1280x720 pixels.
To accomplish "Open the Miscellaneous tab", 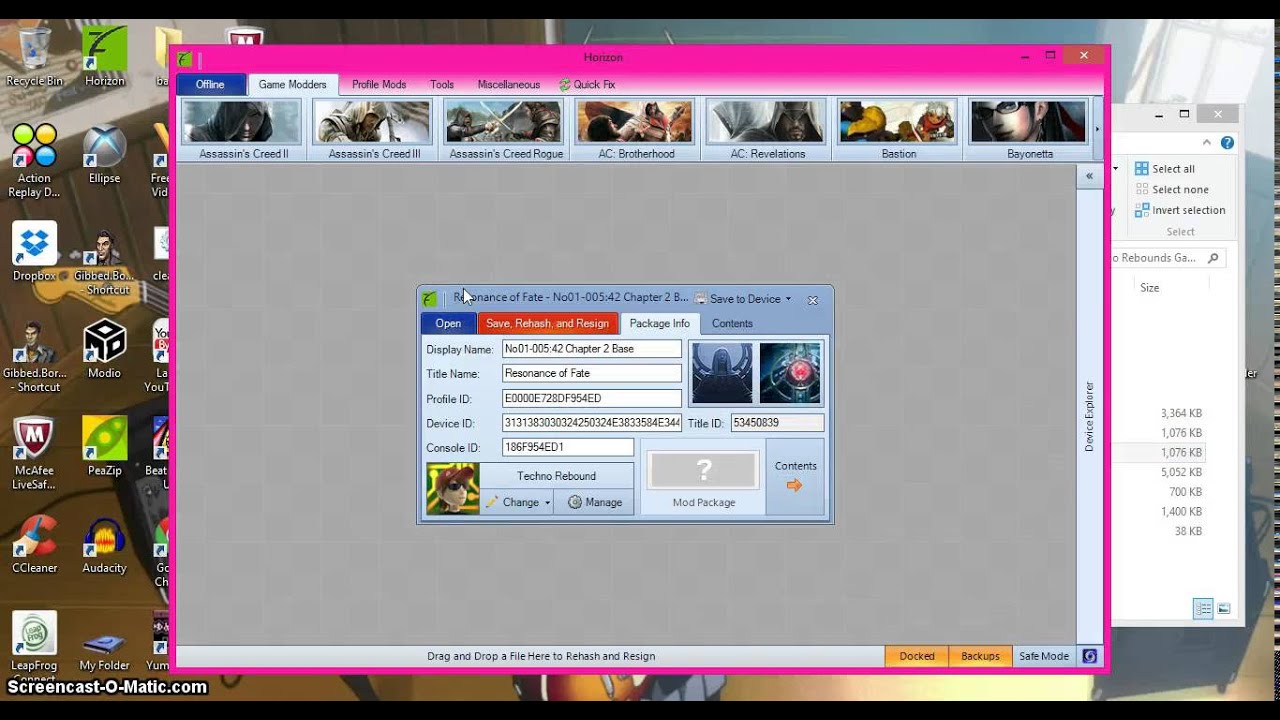I will (x=508, y=85).
